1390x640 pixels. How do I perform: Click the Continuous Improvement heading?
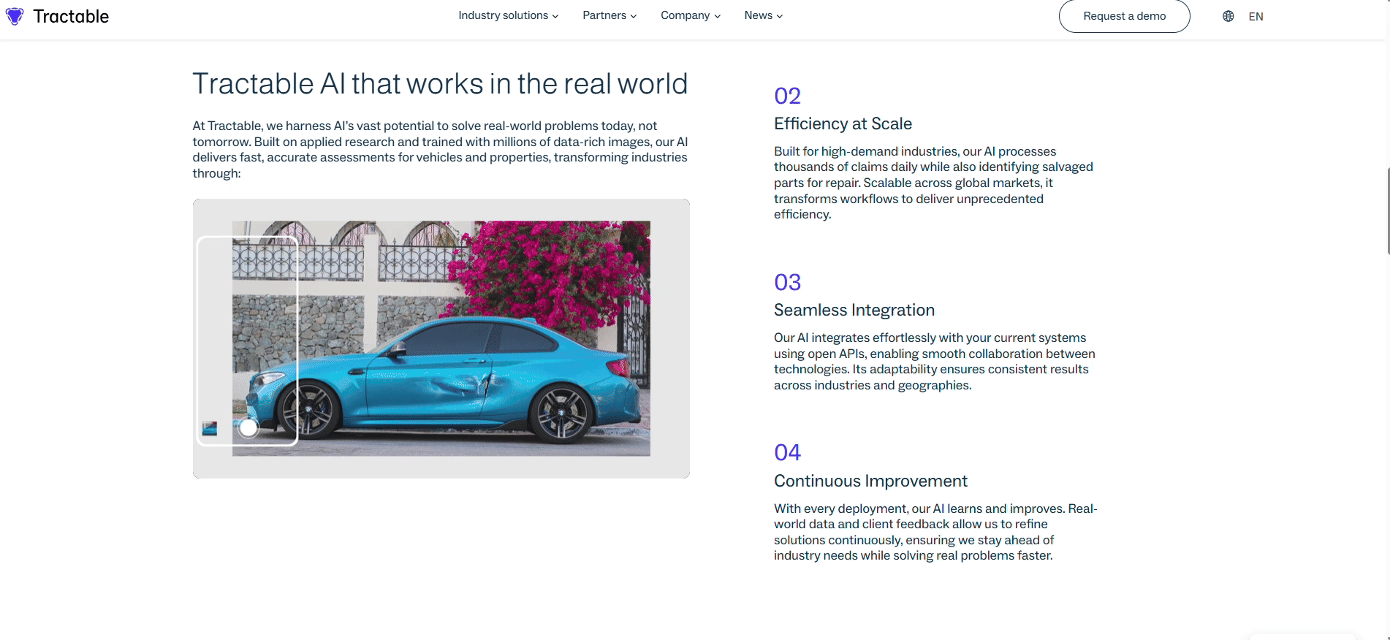point(870,481)
